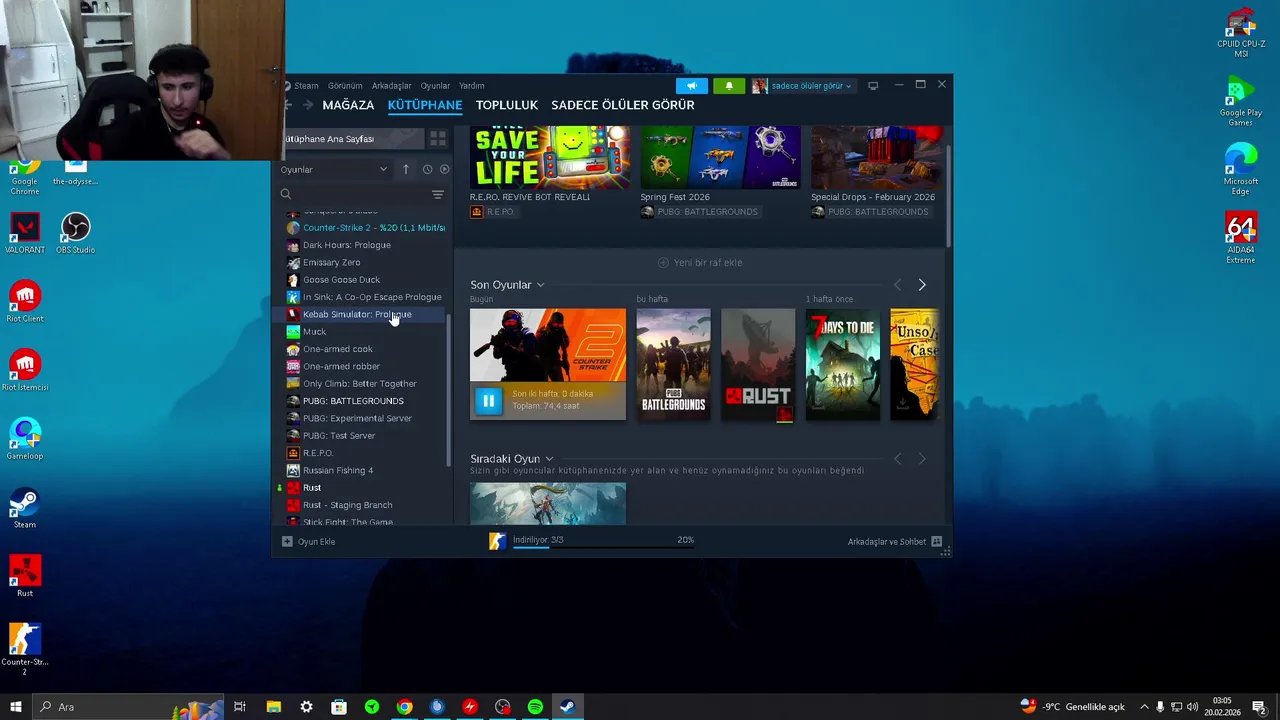The image size is (1280, 720).
Task: Select PUBG: Test Server in library list
Action: 339,436
